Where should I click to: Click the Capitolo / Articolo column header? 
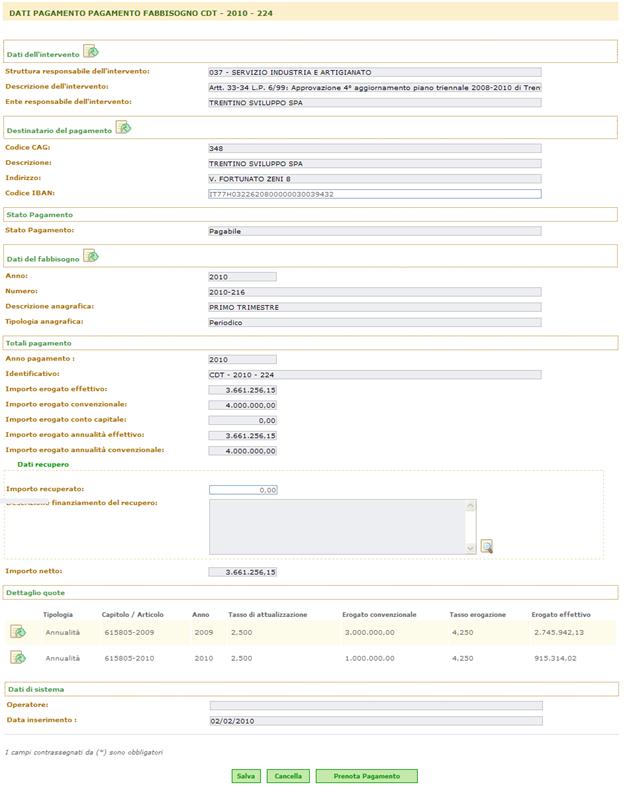(x=132, y=614)
